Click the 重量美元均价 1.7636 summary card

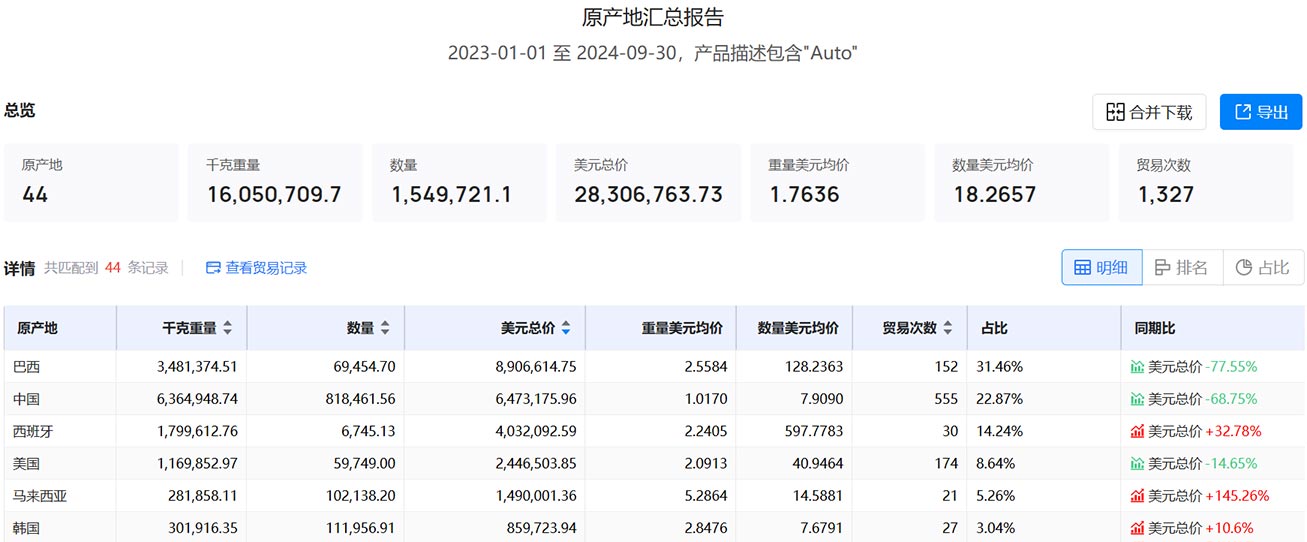point(837,183)
